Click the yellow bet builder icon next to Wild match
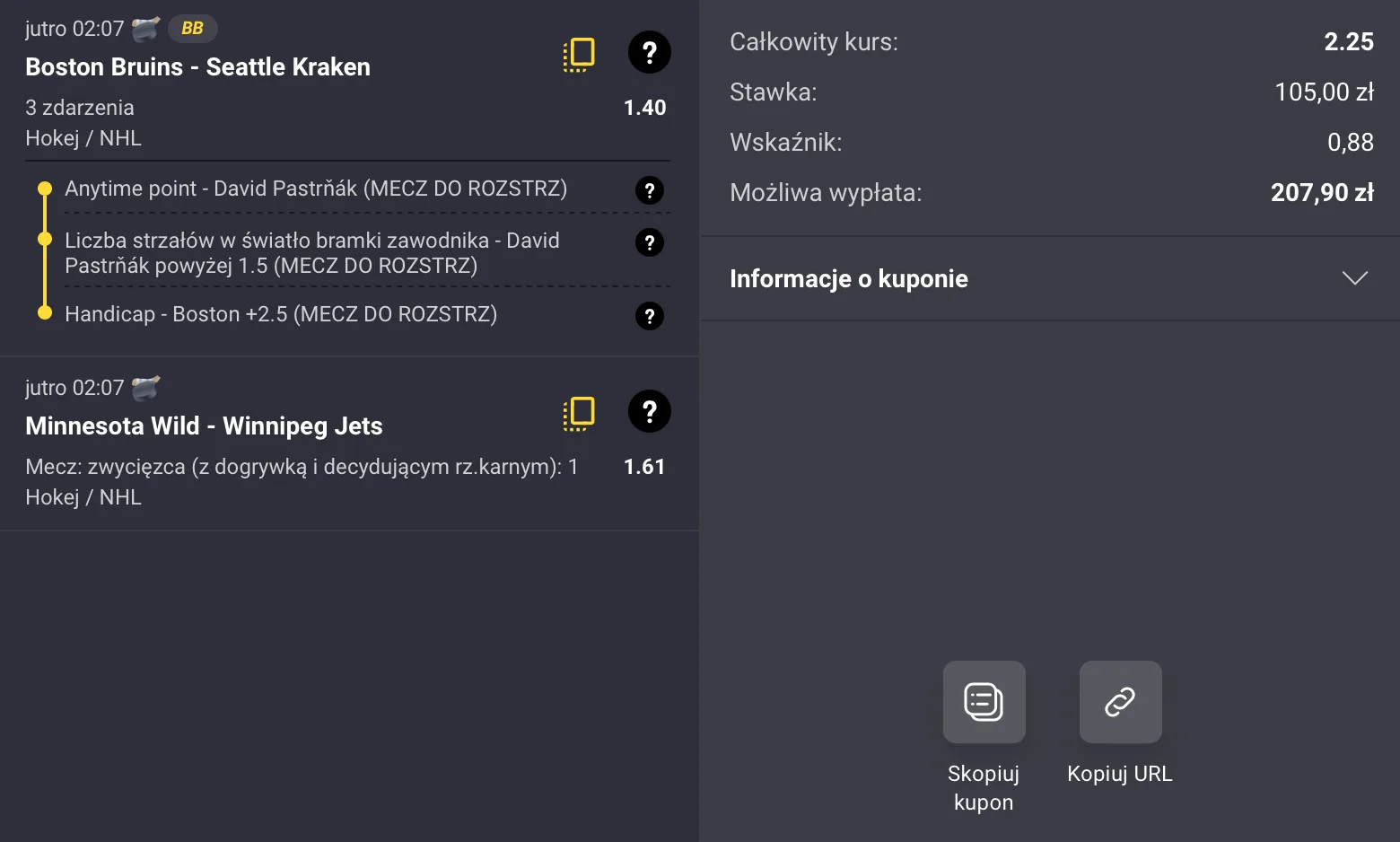1400x842 pixels. coord(578,413)
